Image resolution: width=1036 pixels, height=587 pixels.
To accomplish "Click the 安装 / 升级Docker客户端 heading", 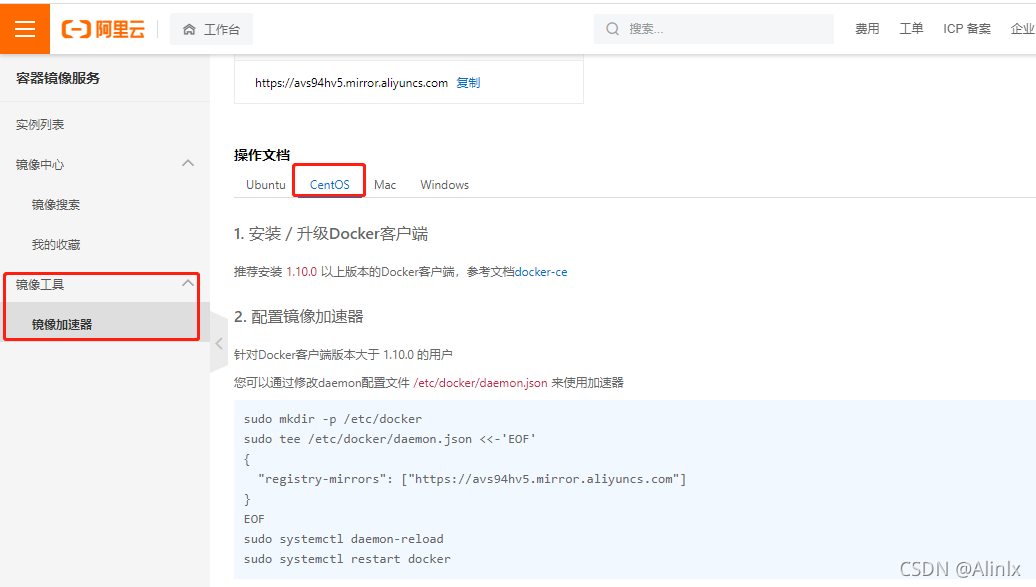I will coord(331,234).
